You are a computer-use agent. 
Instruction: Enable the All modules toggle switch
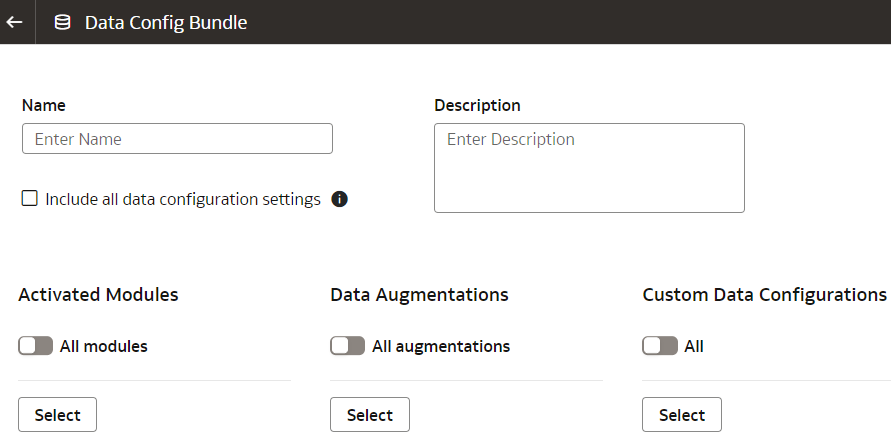(x=36, y=346)
